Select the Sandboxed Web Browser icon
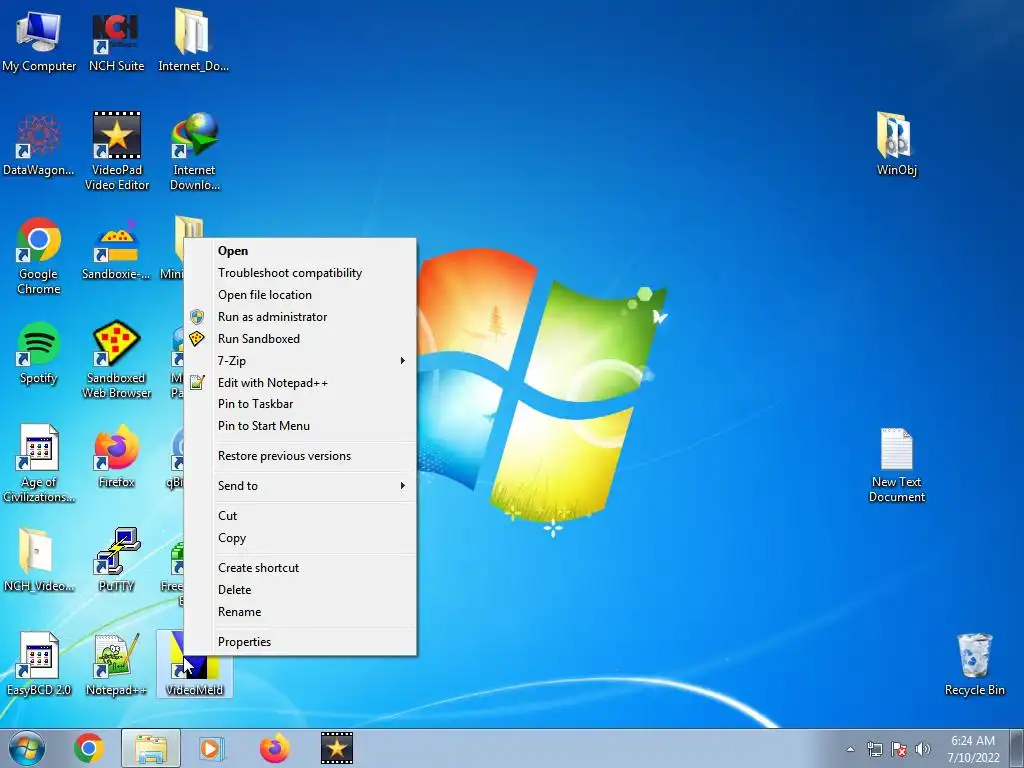The height and width of the screenshot is (768, 1024). pos(116,359)
